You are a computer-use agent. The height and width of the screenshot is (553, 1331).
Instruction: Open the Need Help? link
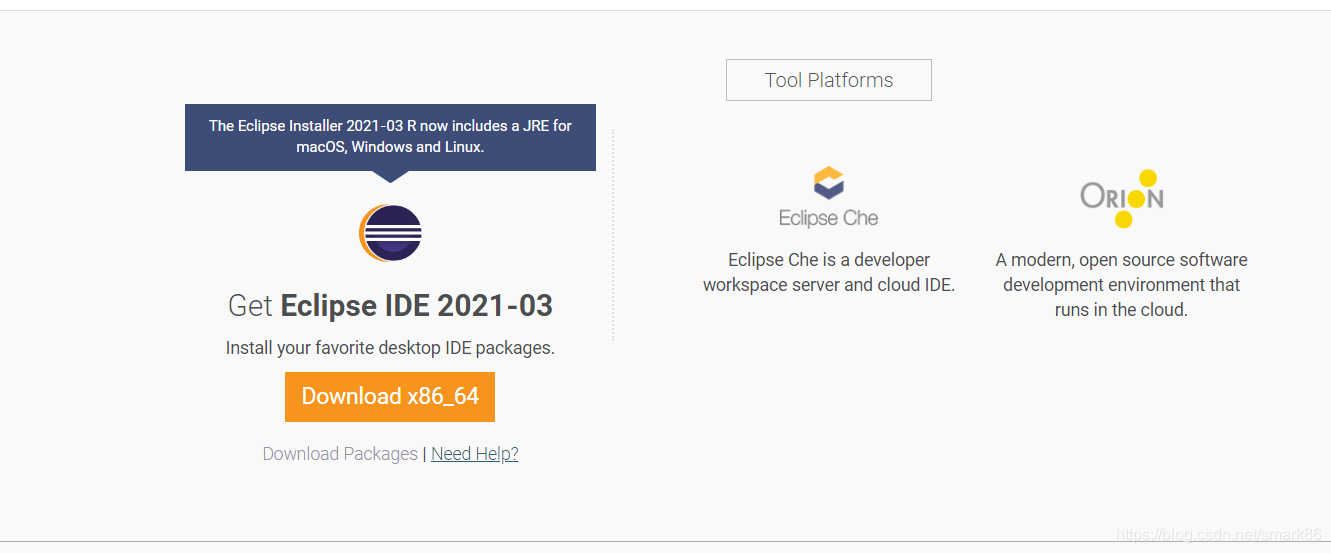[475, 454]
